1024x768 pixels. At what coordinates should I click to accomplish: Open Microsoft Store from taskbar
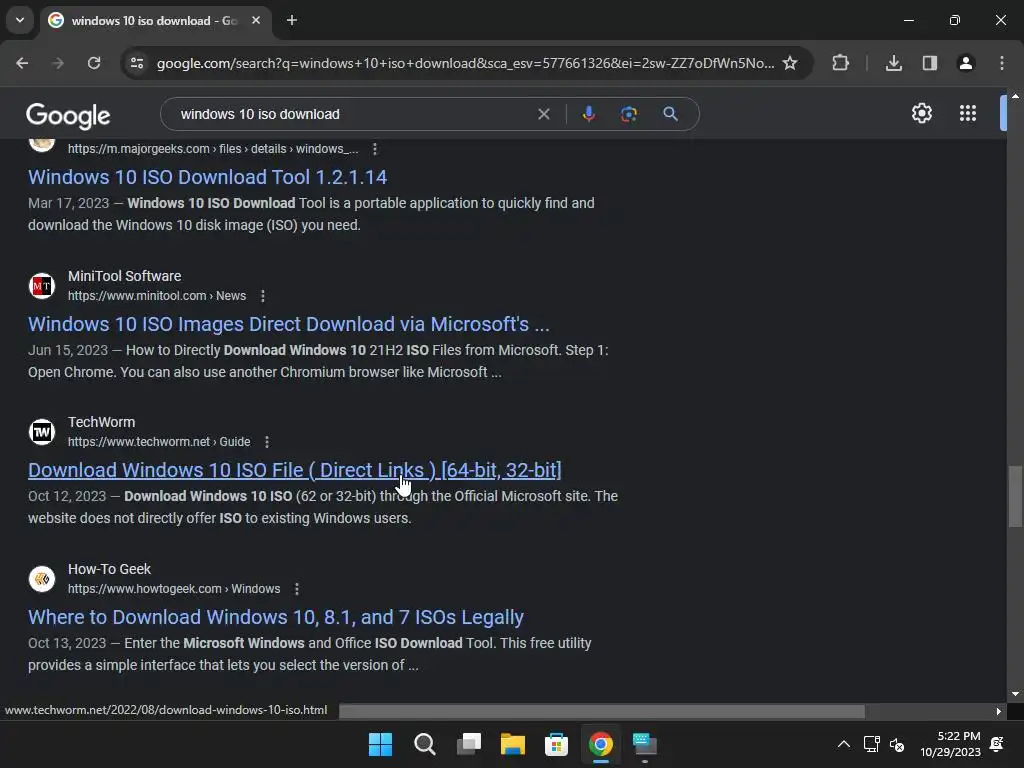556,744
